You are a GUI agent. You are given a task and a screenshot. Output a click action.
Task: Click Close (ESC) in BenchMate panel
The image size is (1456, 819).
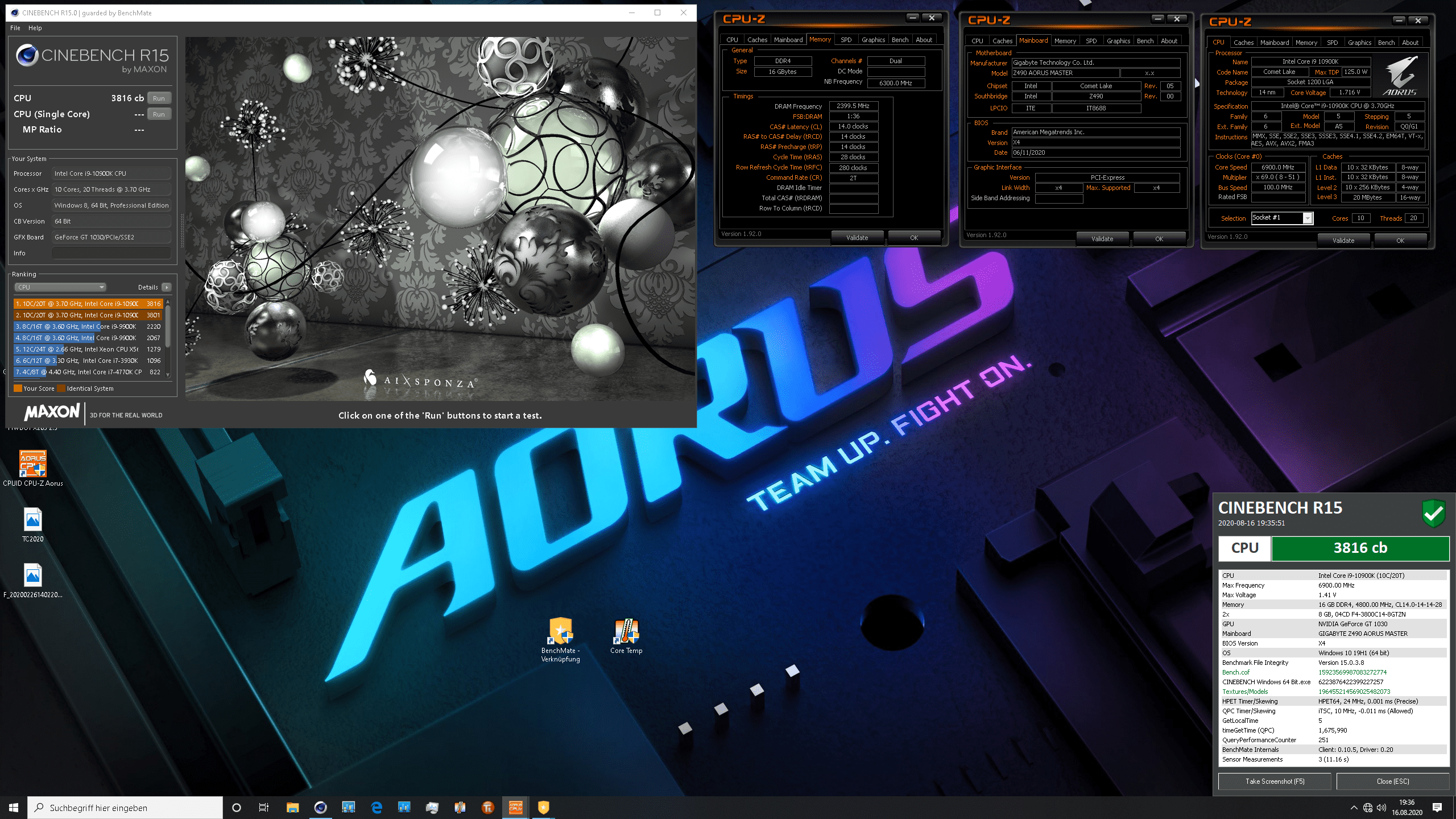click(x=1393, y=781)
